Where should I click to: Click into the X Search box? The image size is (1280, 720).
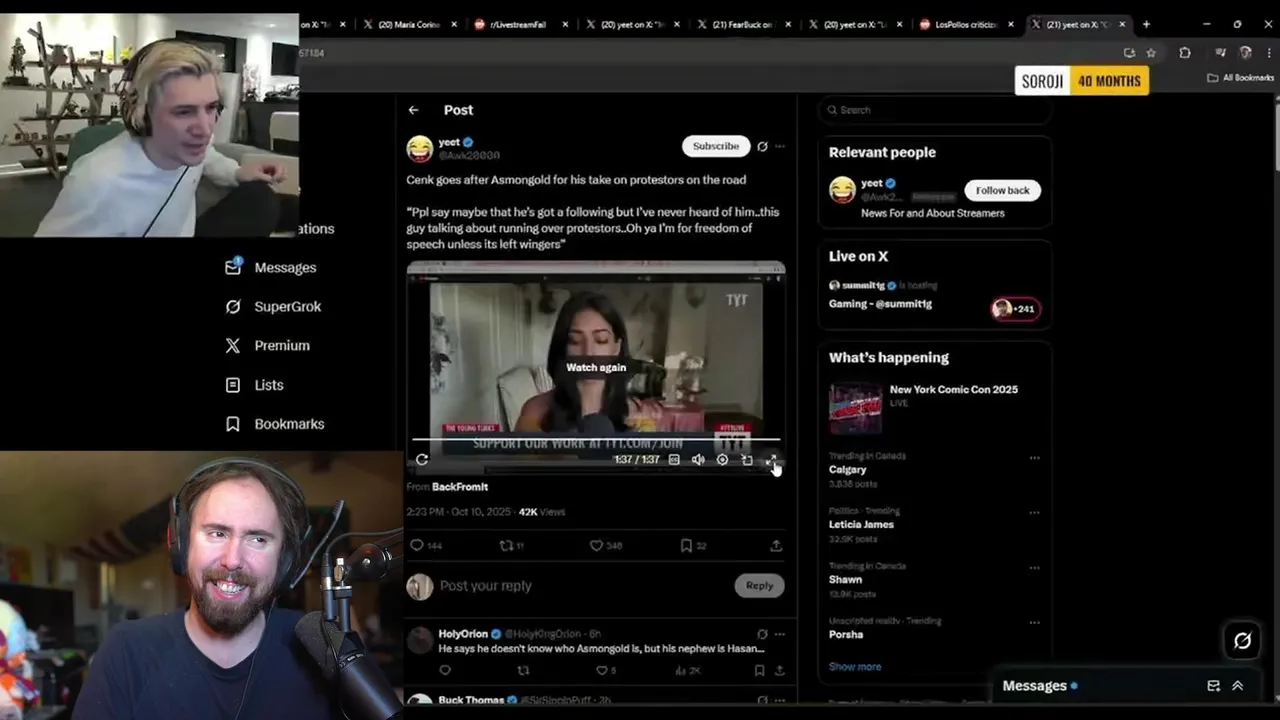coord(935,110)
